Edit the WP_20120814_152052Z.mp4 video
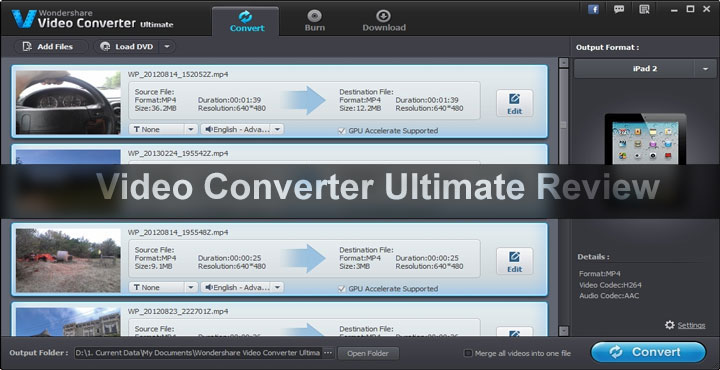The image size is (720, 370). click(x=514, y=103)
